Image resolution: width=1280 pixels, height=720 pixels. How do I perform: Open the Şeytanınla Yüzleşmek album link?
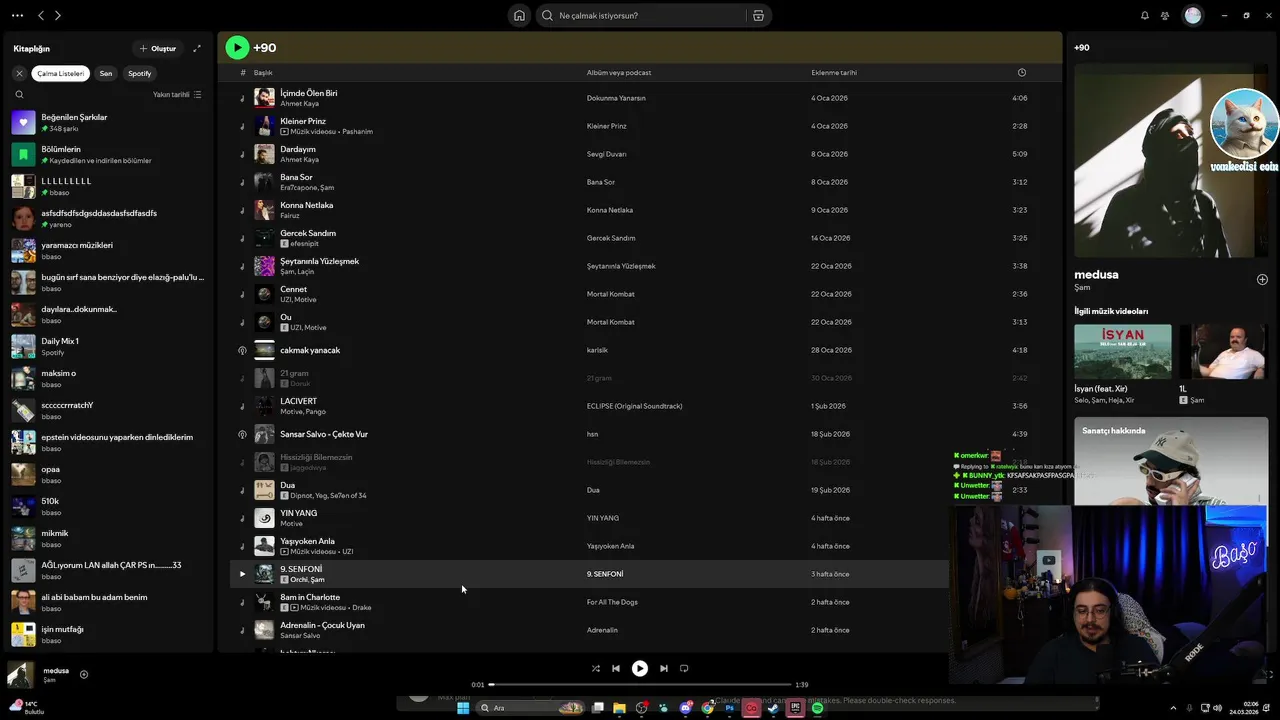point(621,266)
